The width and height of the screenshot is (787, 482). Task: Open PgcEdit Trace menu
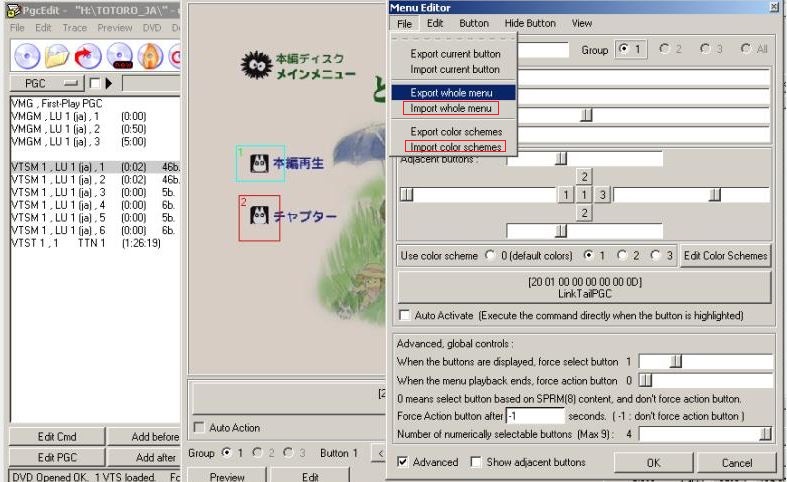(75, 28)
